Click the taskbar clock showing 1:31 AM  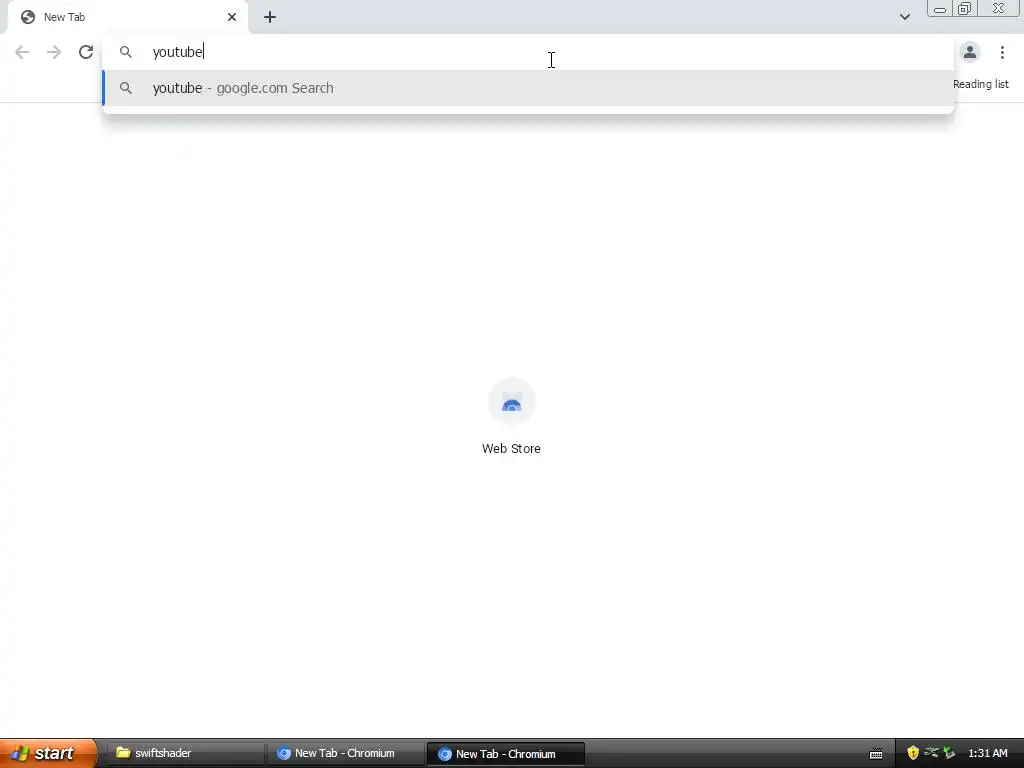987,754
